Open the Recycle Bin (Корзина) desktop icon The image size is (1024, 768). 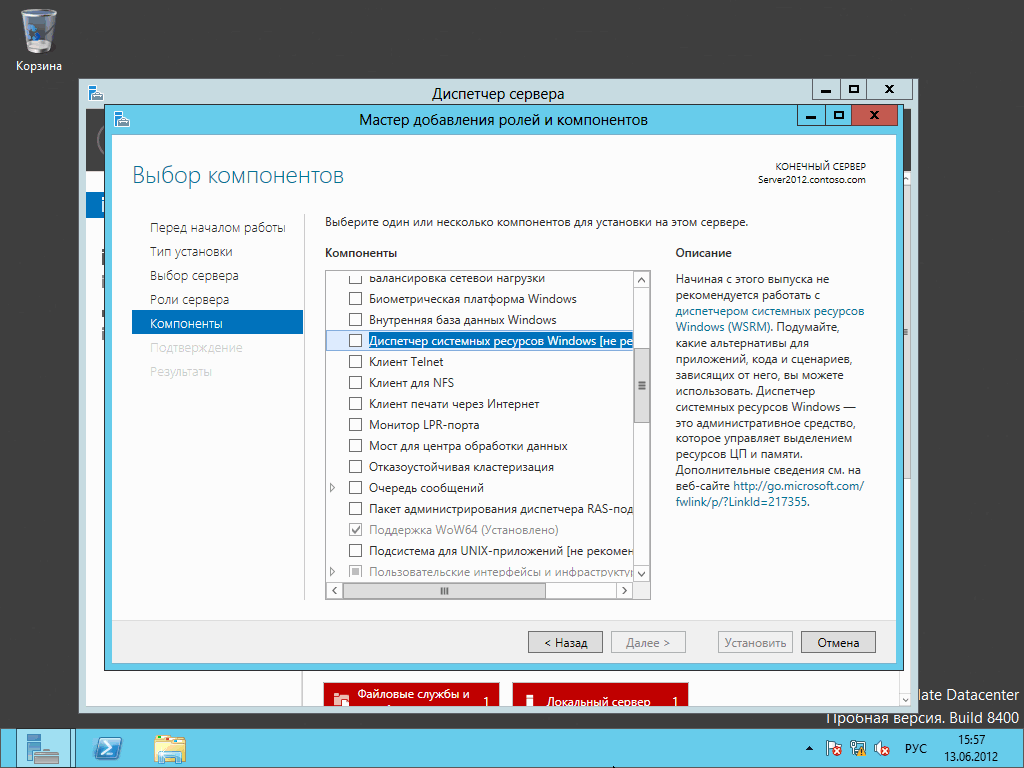(39, 40)
